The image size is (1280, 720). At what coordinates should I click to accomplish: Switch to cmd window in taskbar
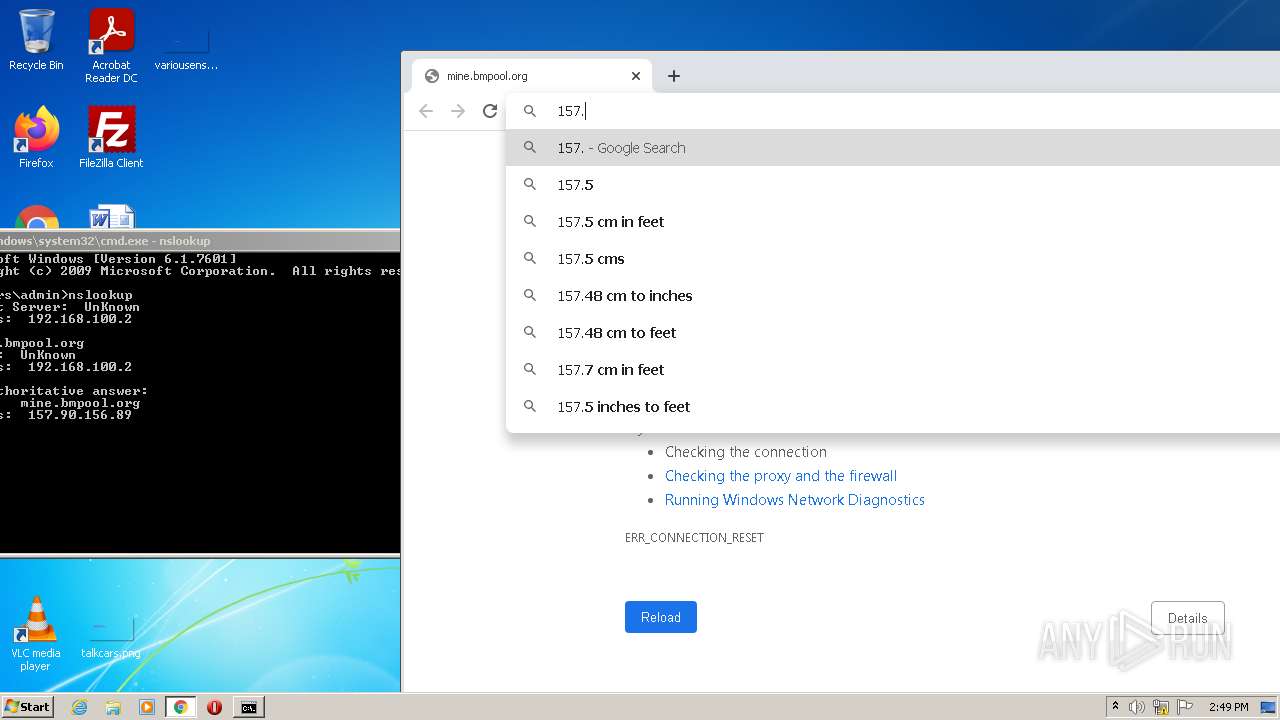(248, 707)
